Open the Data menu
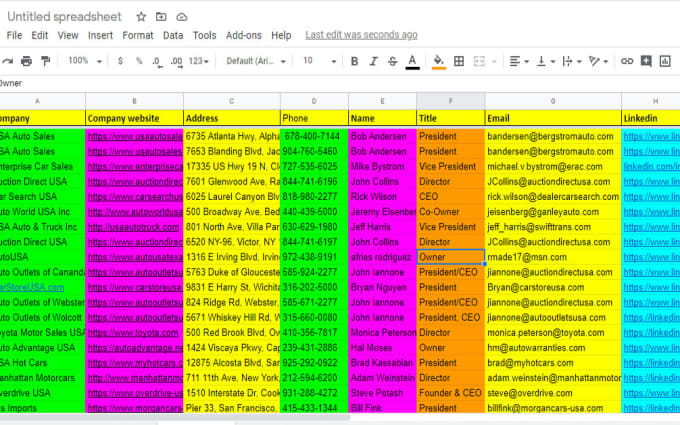The height and width of the screenshot is (425, 680). coord(173,36)
